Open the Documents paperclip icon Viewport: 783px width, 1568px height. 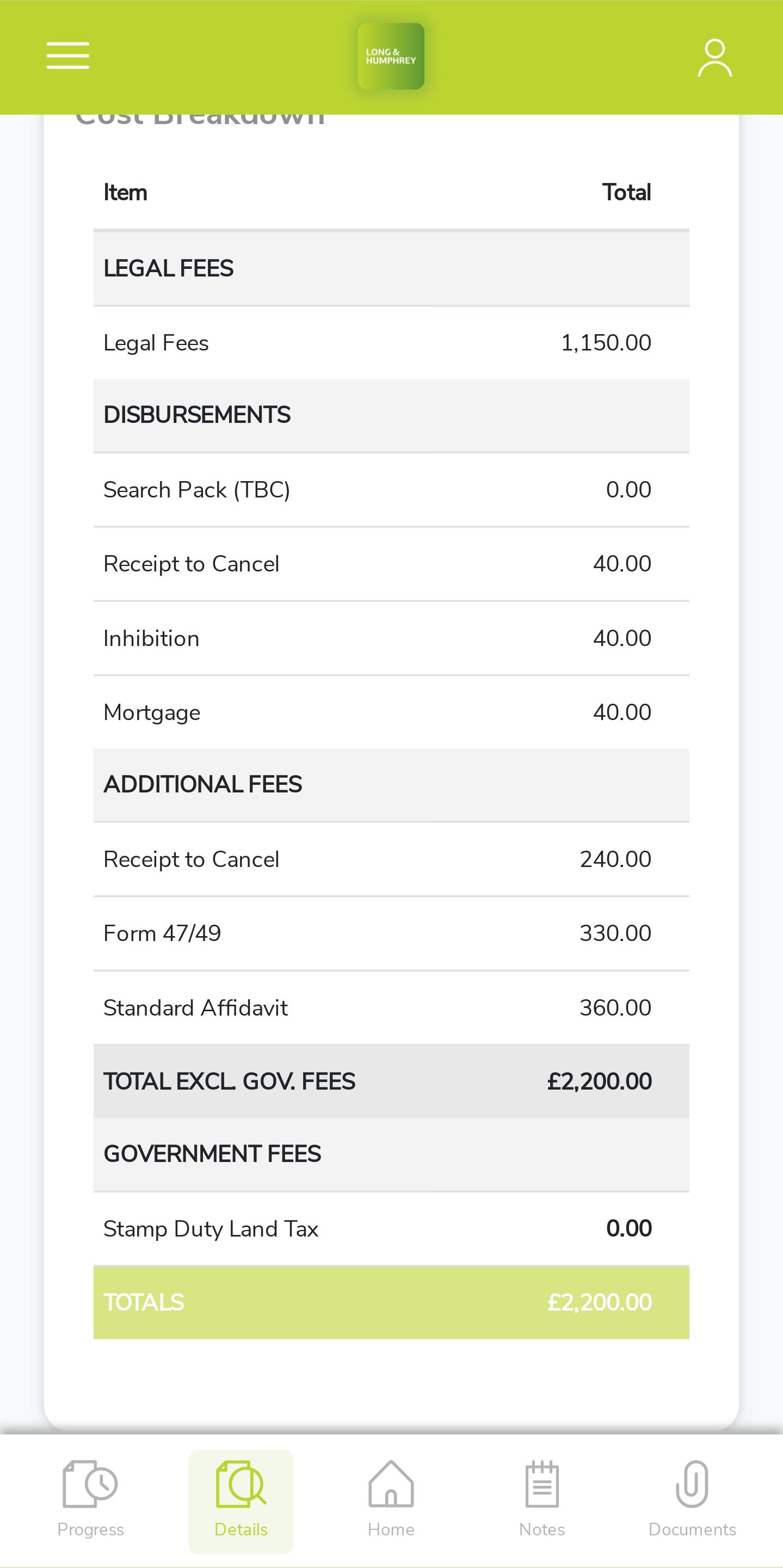point(692,1484)
